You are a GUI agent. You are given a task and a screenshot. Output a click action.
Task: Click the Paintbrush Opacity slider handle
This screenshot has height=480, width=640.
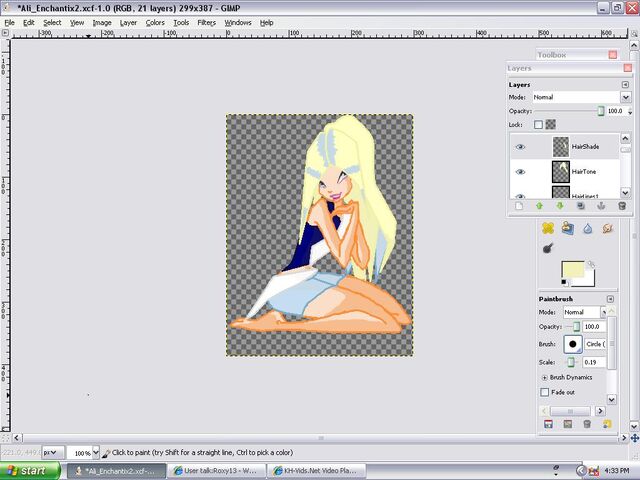(x=576, y=327)
